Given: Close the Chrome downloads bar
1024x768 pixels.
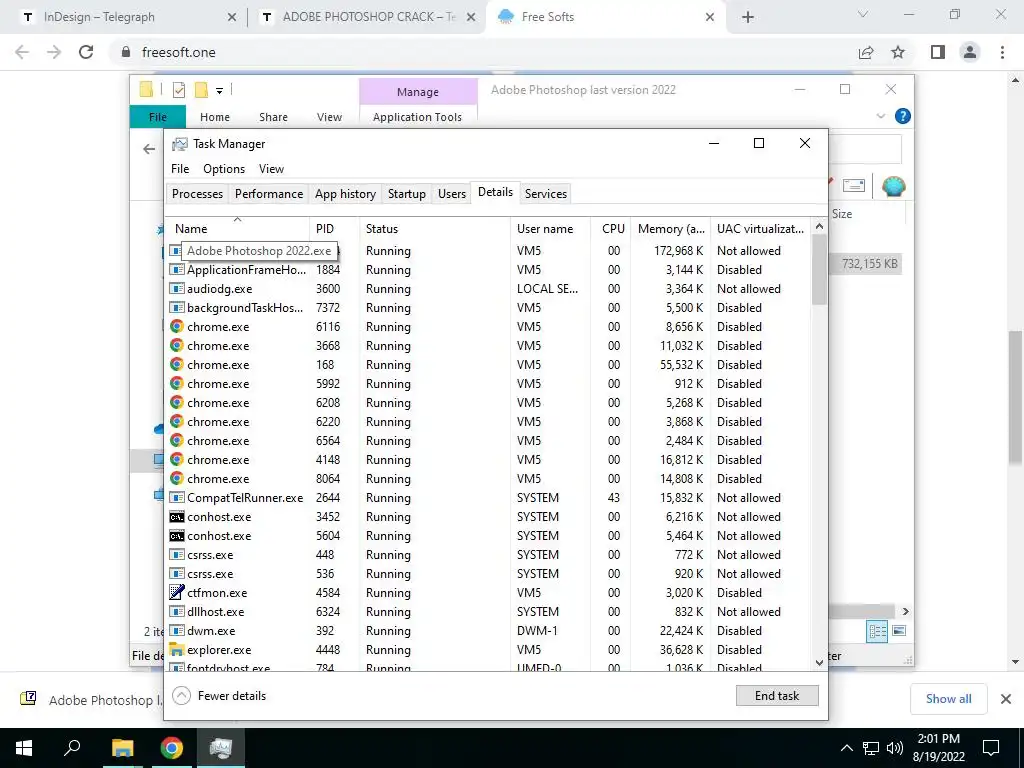Looking at the screenshot, I should point(1006,699).
